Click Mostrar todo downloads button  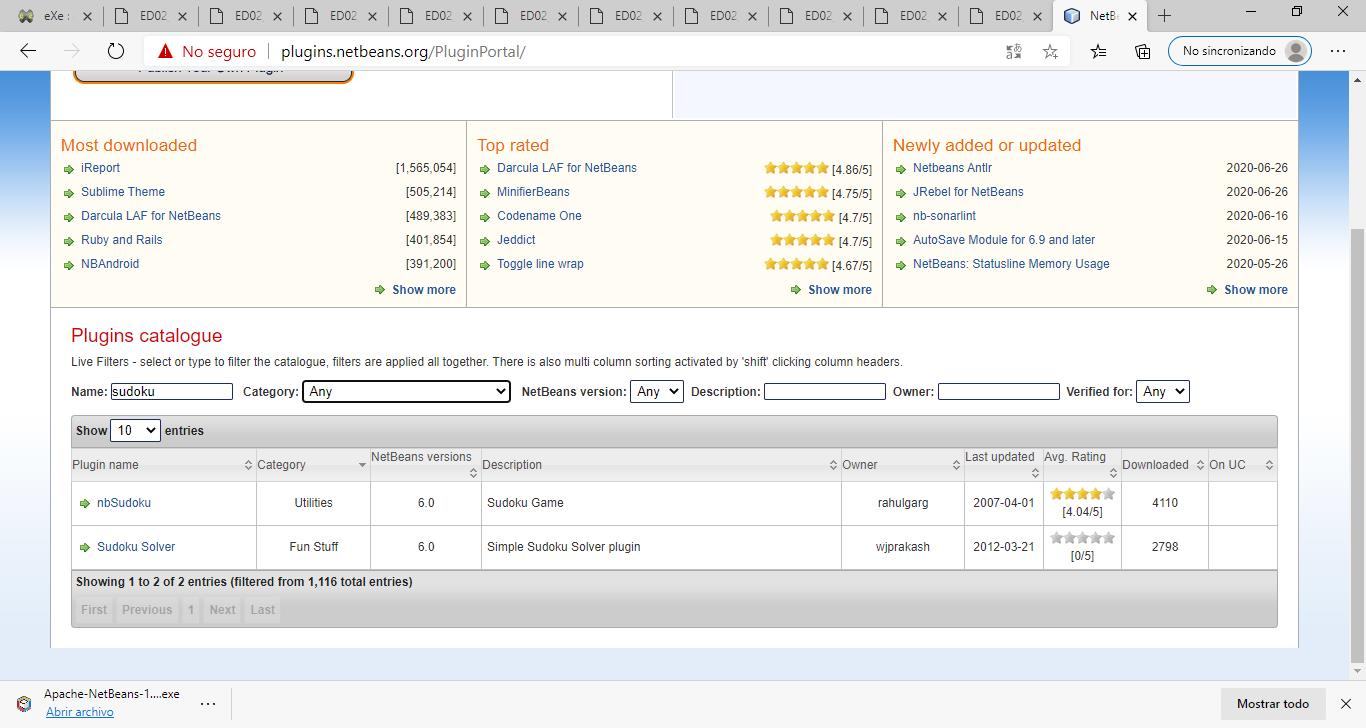point(1272,704)
